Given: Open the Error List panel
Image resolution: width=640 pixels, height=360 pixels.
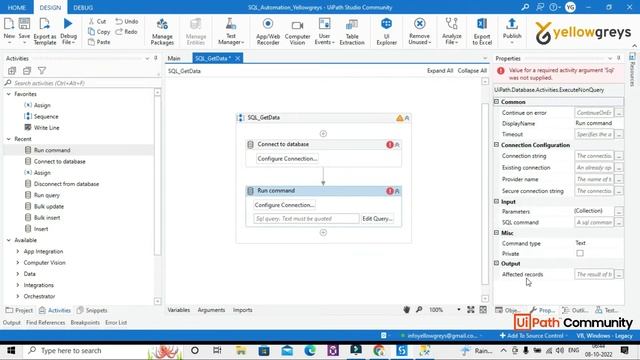Looking at the screenshot, I should tap(116, 322).
